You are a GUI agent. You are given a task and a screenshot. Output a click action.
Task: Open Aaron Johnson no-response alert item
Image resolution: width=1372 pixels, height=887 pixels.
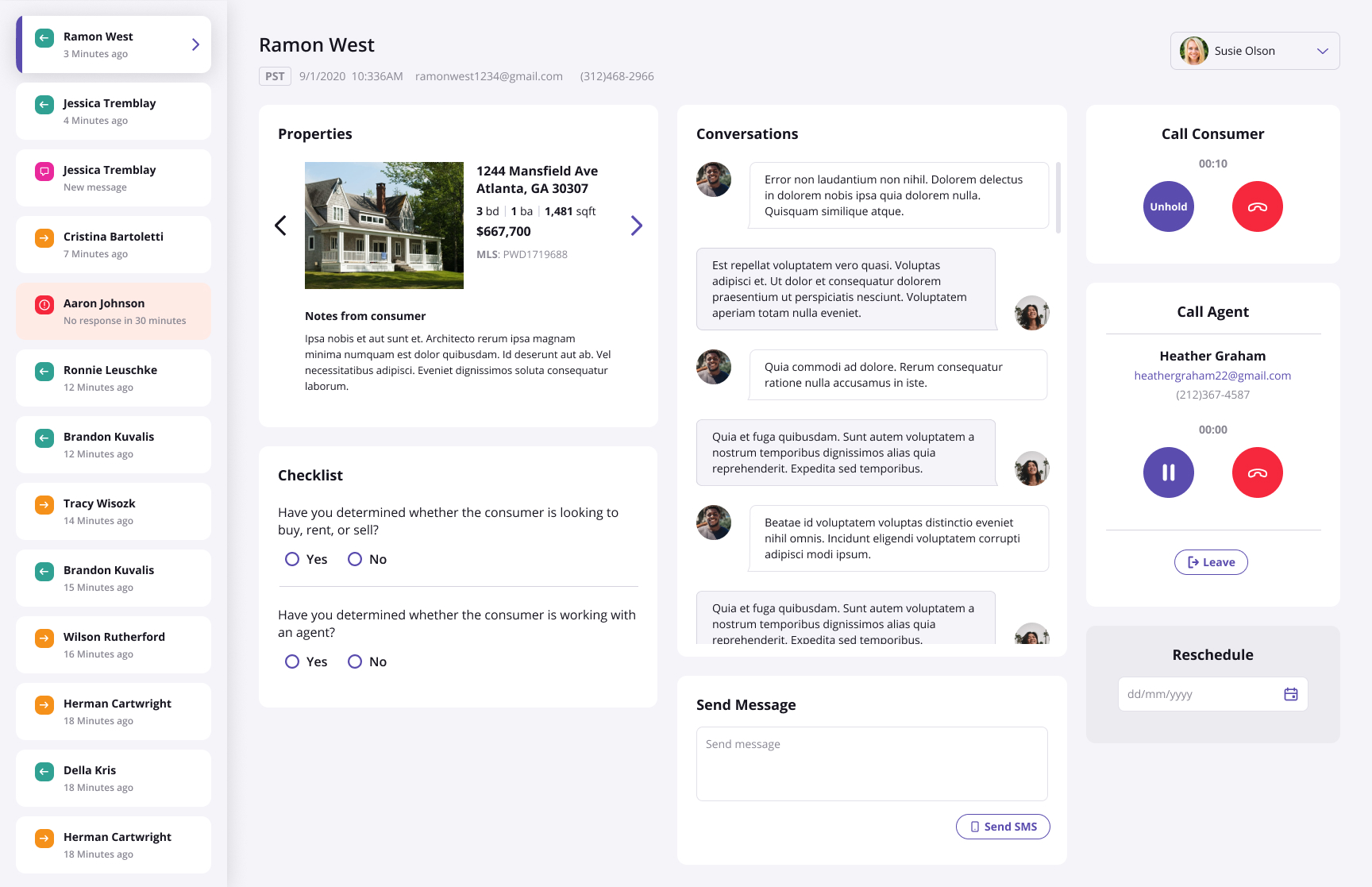[114, 311]
